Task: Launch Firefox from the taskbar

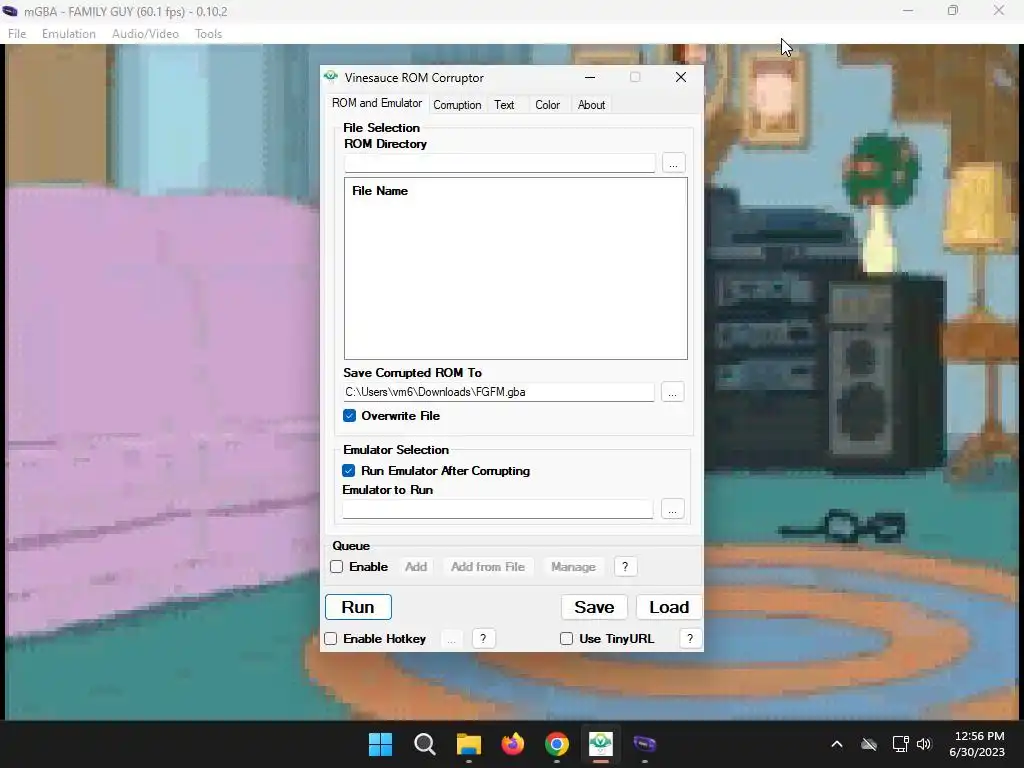Action: [x=513, y=744]
